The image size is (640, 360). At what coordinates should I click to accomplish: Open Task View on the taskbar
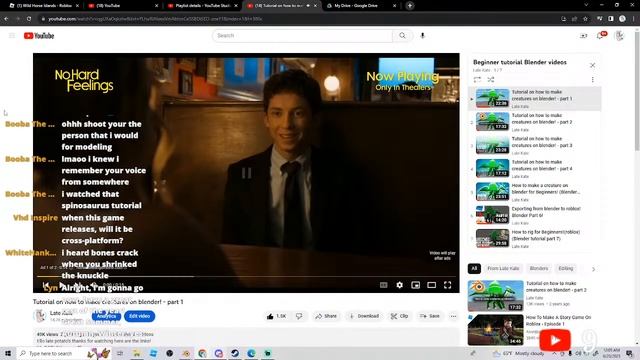(x=120, y=353)
